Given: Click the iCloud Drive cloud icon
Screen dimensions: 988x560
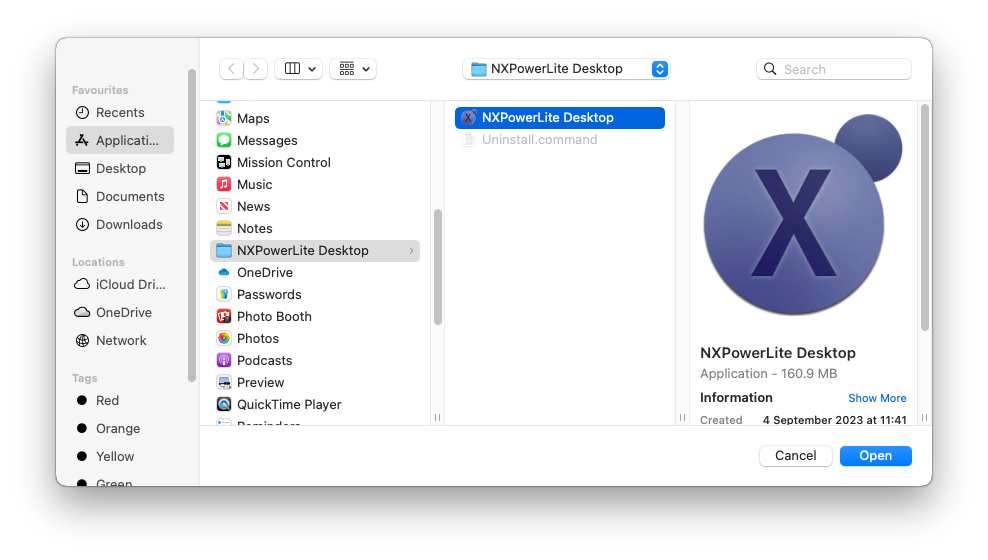Looking at the screenshot, I should [82, 284].
